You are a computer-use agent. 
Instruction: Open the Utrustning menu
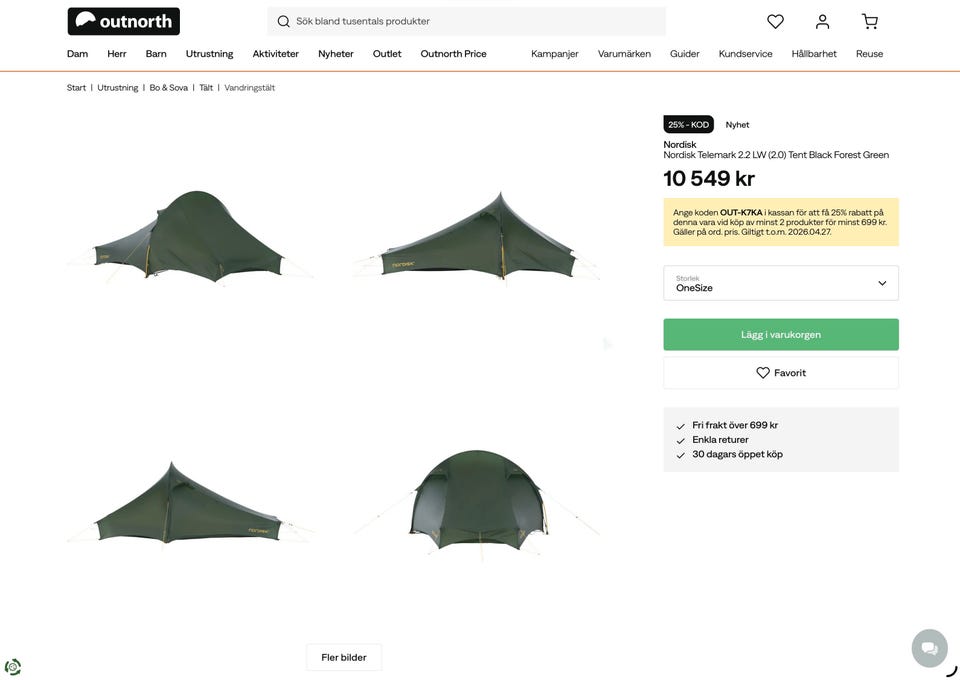209,54
